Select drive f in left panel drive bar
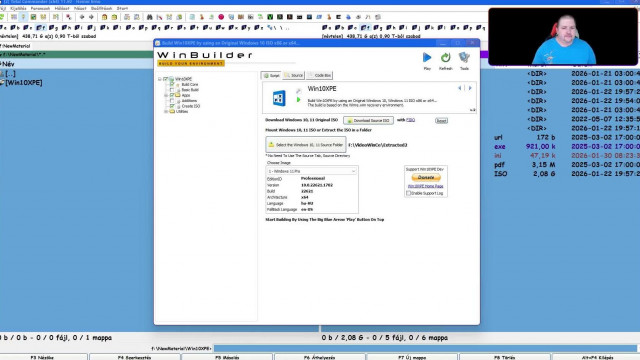The height and width of the screenshot is (360, 640). (x=41, y=28)
